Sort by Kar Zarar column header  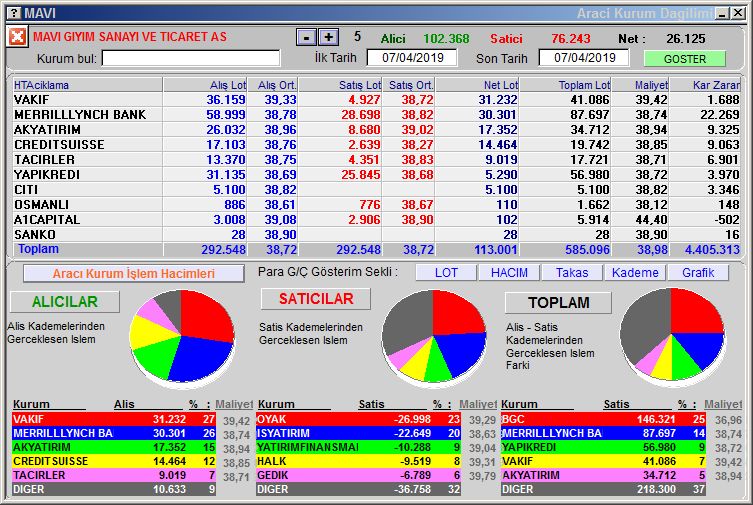[x=705, y=85]
